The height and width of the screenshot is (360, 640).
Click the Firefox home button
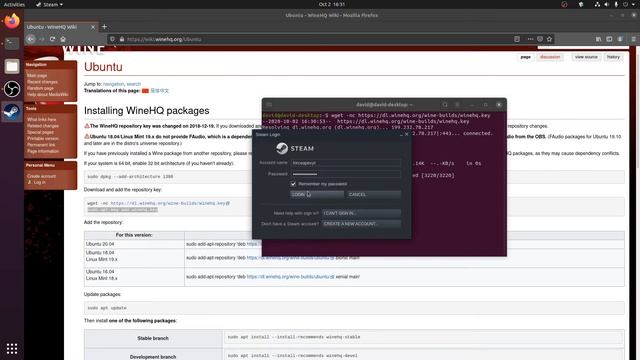(x=63, y=39)
